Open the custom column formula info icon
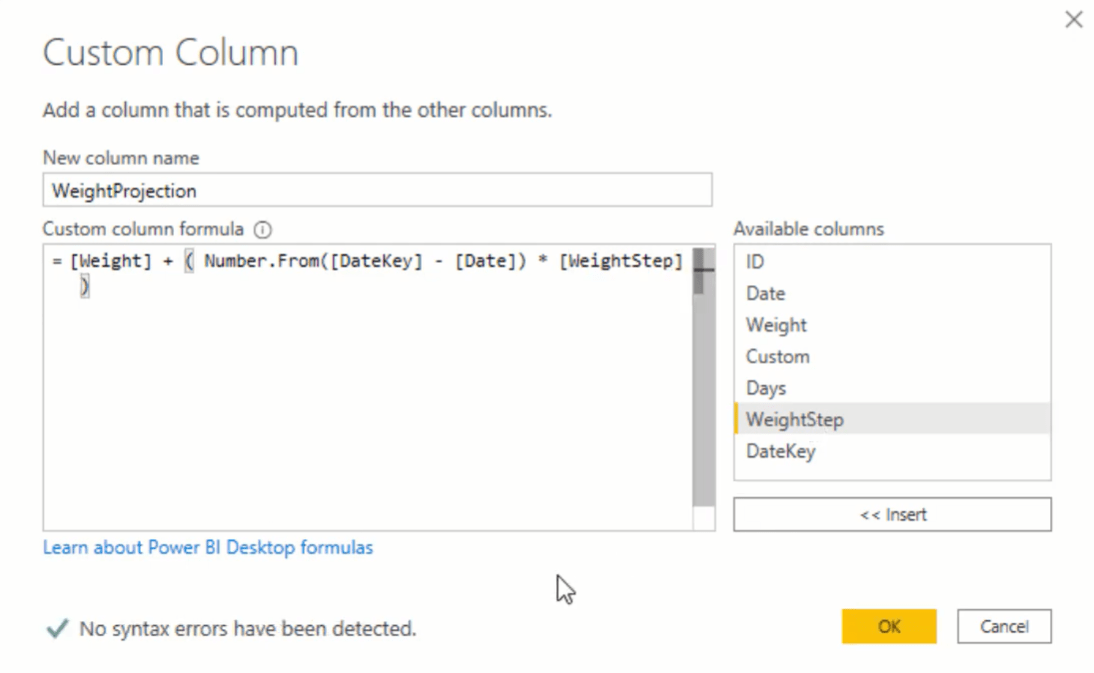The image size is (1094, 673). pyautogui.click(x=263, y=229)
